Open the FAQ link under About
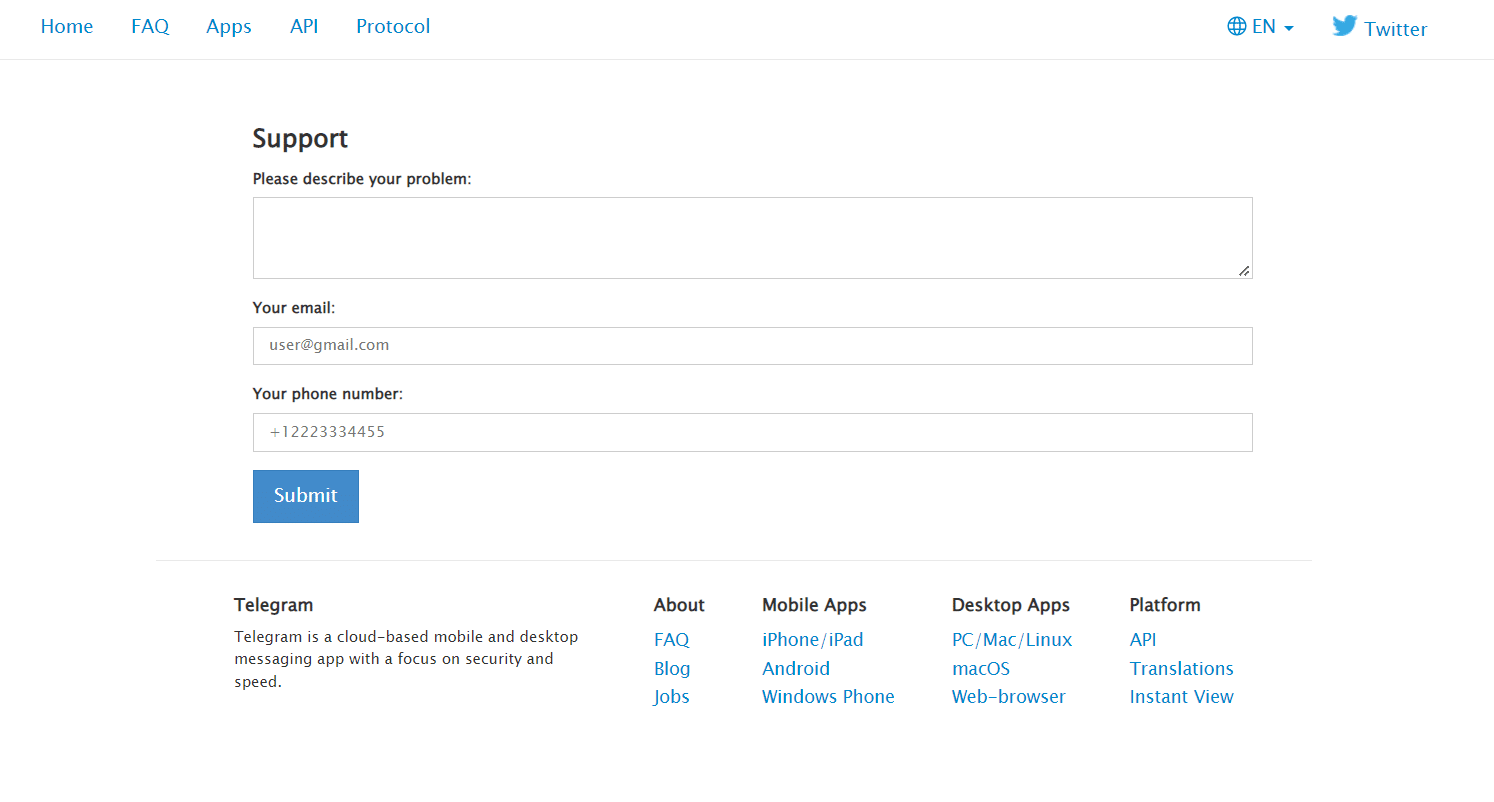Screen dimensions: 1494x802 tap(672, 640)
